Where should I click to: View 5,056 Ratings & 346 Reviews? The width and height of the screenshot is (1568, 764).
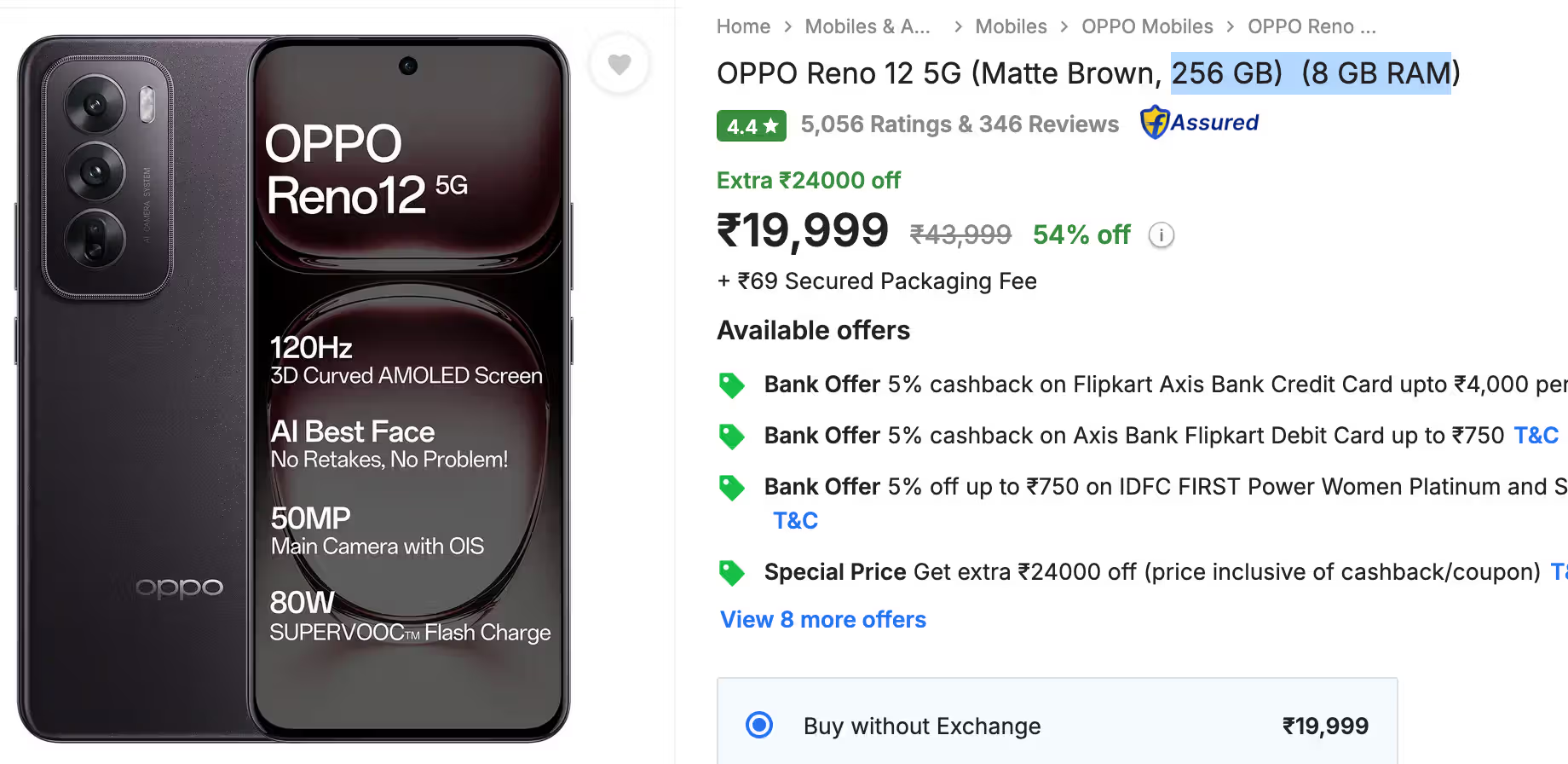[x=960, y=124]
